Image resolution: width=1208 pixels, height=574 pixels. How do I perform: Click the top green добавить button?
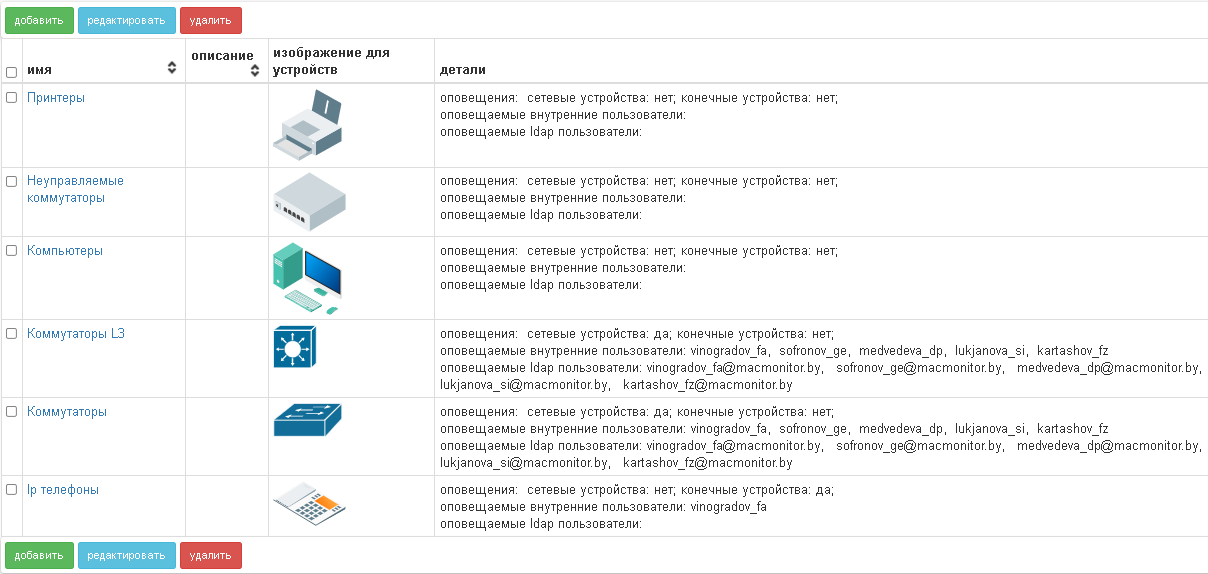pyautogui.click(x=39, y=20)
